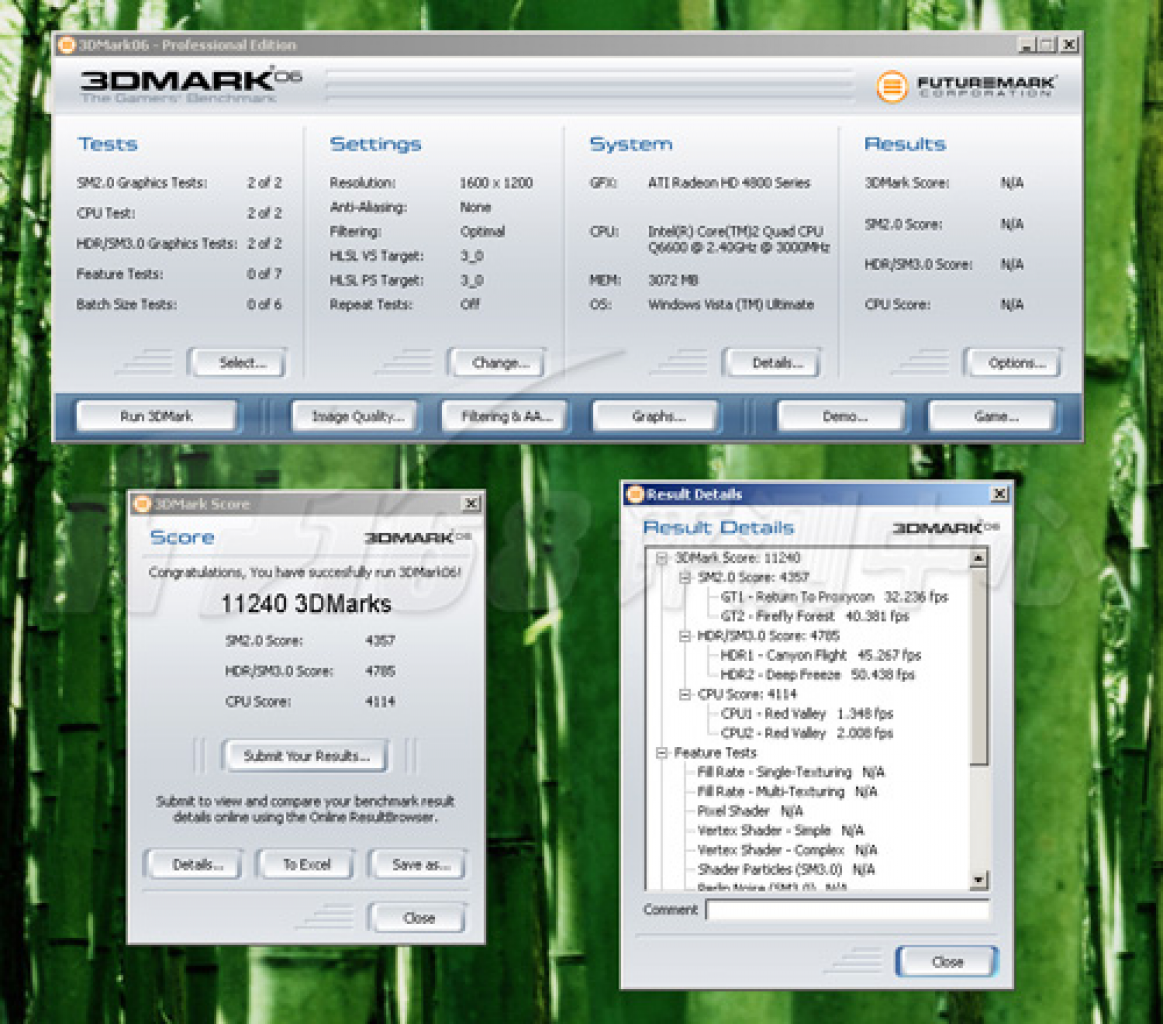Click 'Windows Vista (TM) Ultimate' text
This screenshot has height=1024, width=1163.
click(x=731, y=304)
